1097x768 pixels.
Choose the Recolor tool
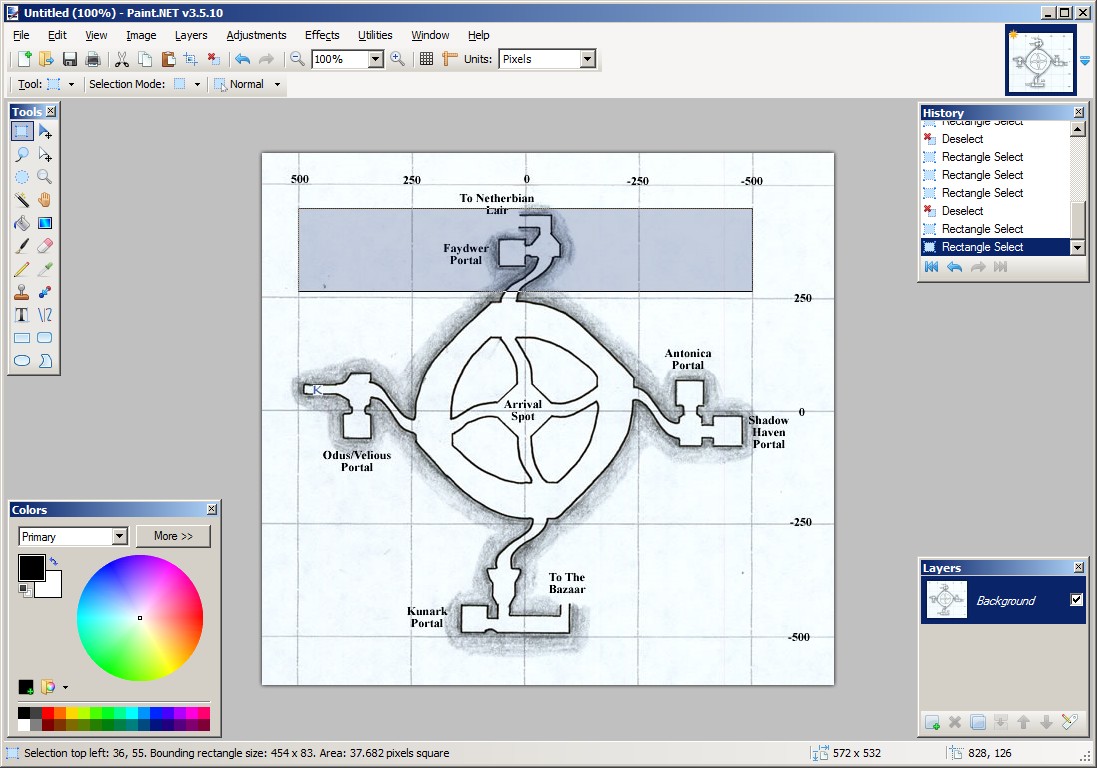tap(45, 292)
